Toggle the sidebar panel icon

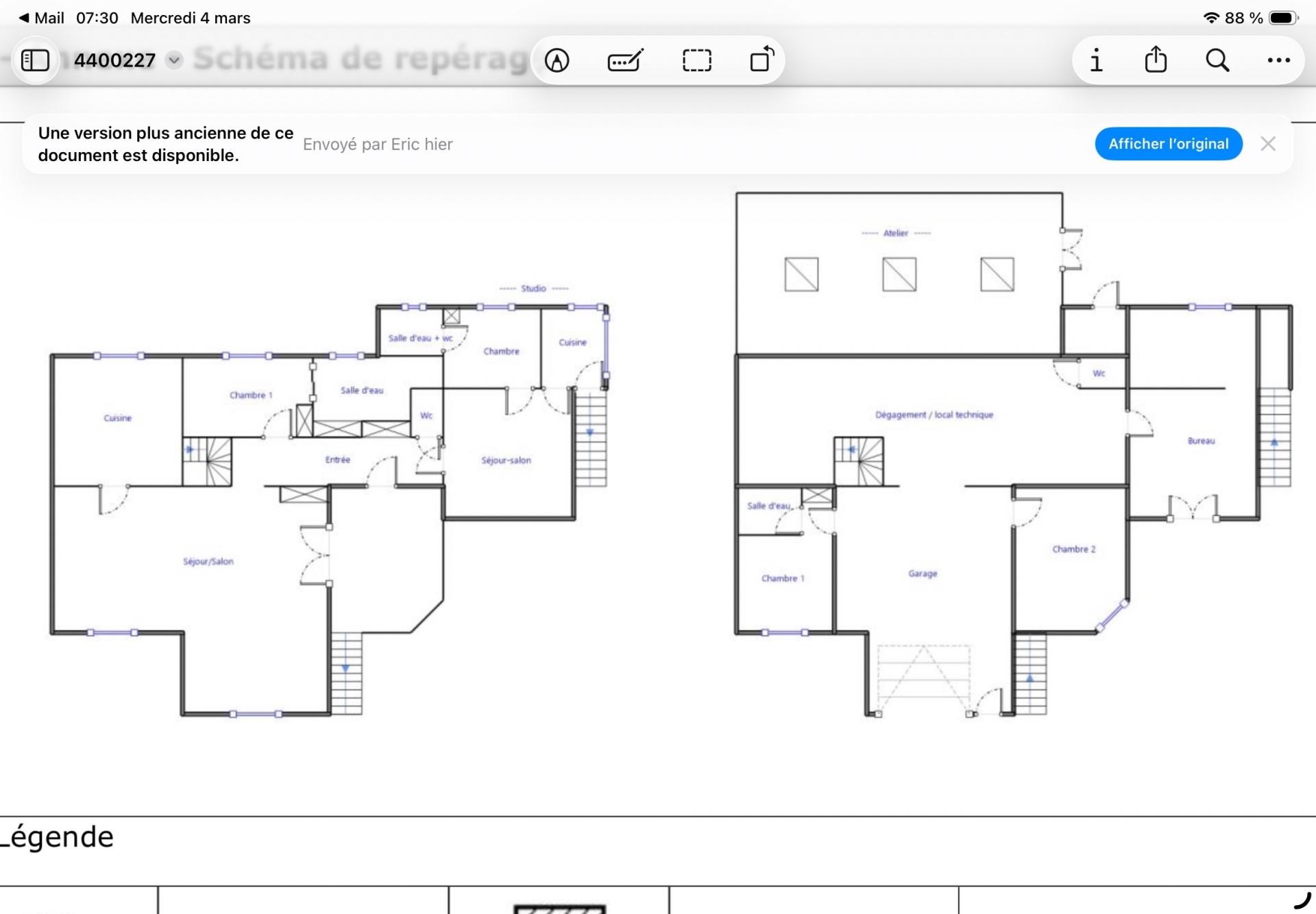36,60
